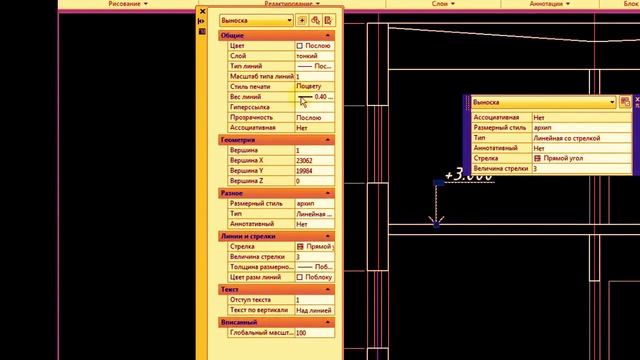Edit the Глобальный масшт... value 100
Screen dimensions: 640x360
tap(314, 333)
